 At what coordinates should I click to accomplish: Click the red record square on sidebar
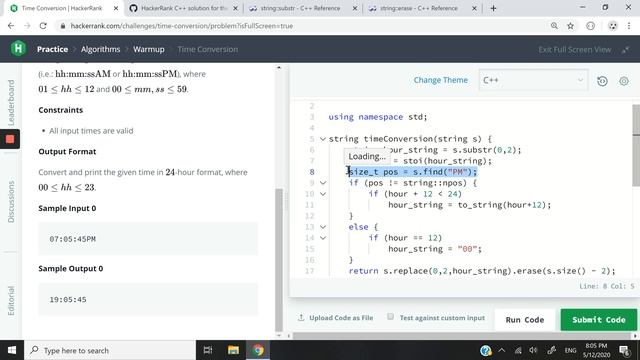pos(10,139)
